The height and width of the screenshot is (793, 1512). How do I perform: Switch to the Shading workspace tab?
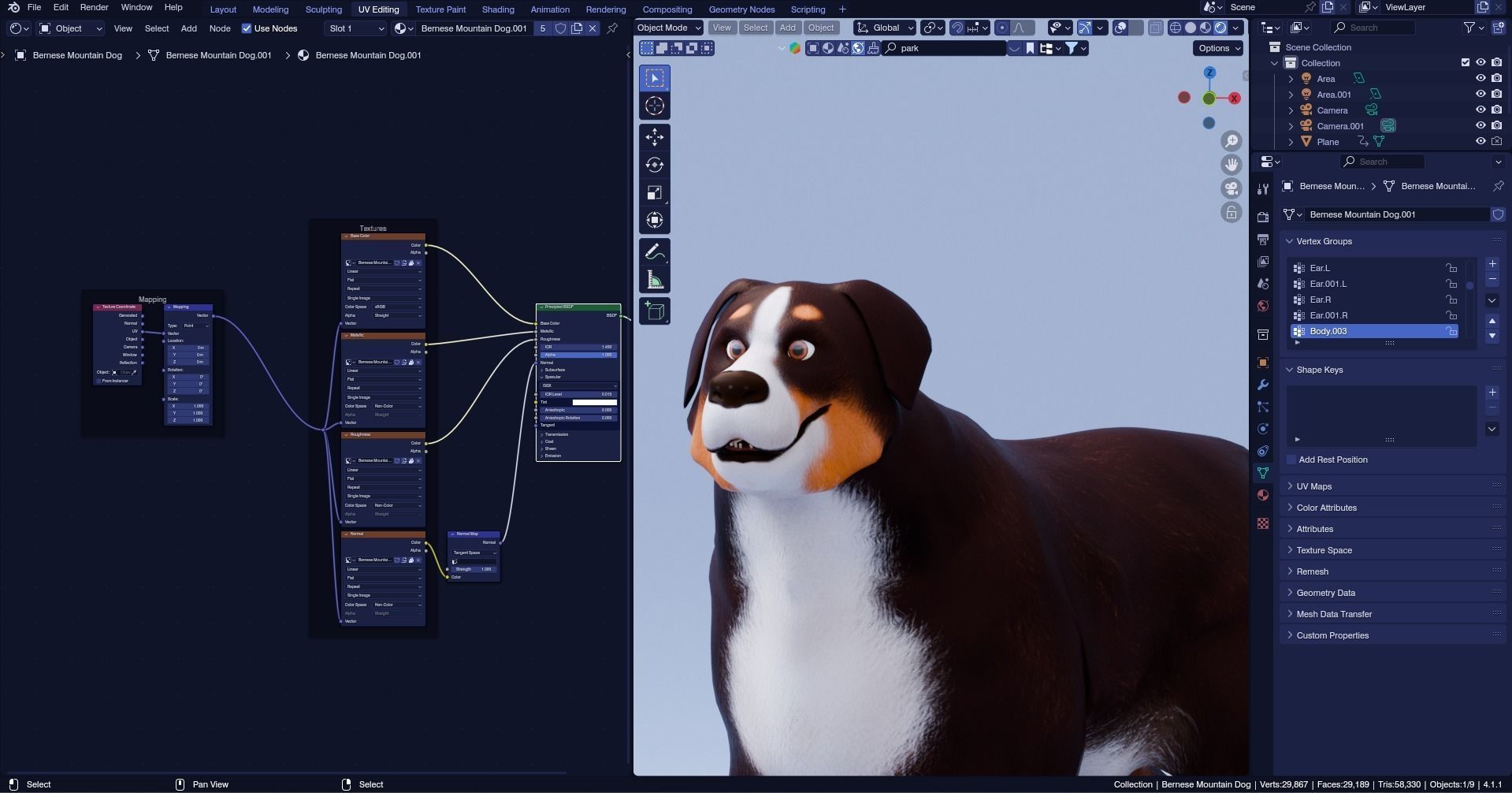click(x=498, y=9)
